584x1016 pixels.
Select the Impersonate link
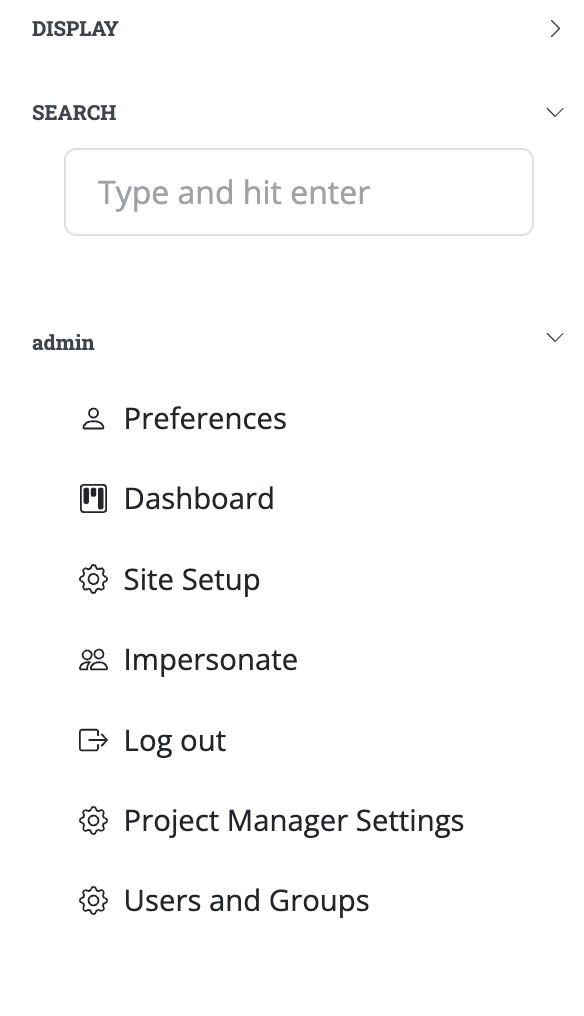tap(211, 660)
